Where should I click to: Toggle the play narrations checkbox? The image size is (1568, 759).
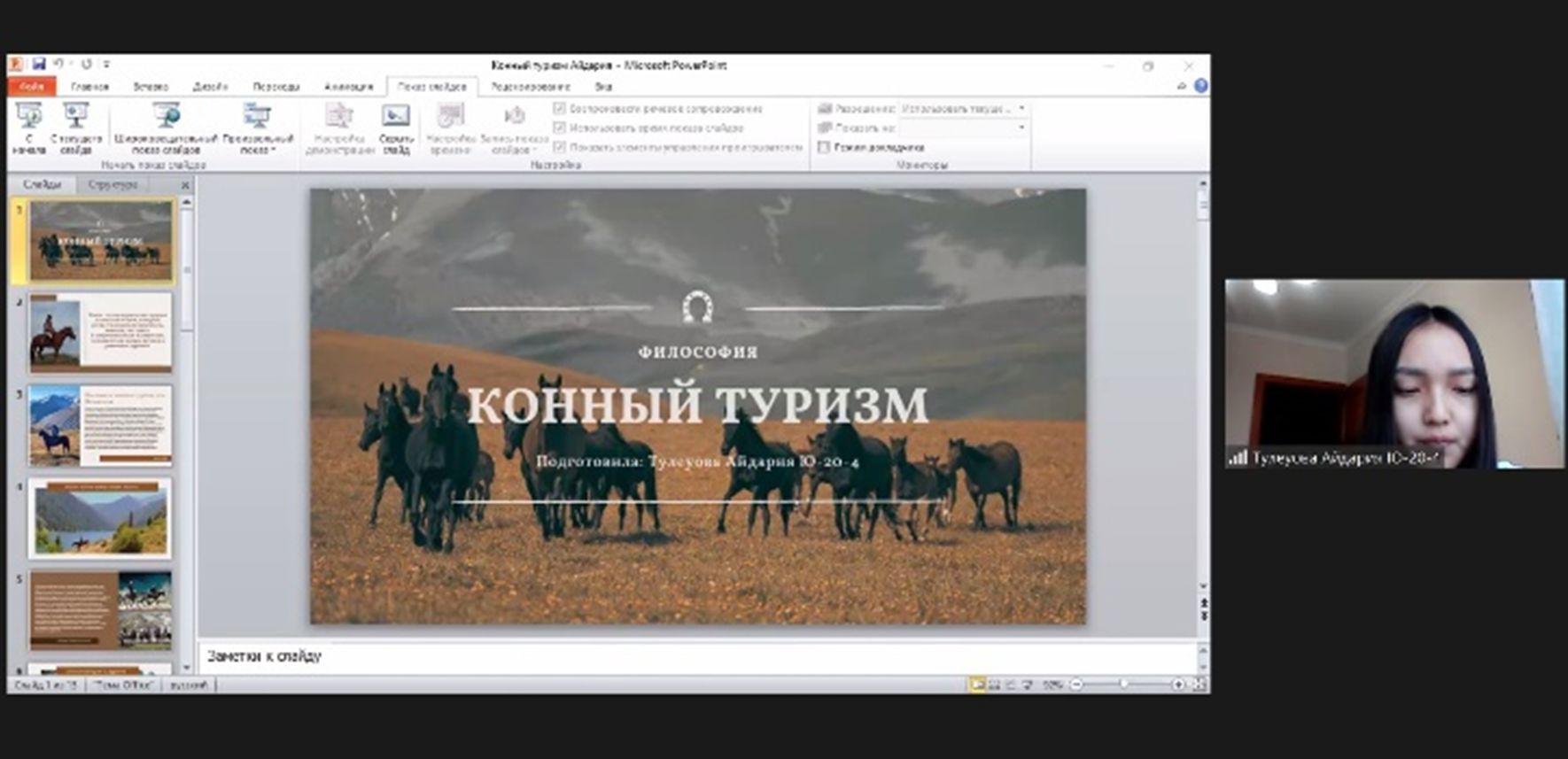pos(559,108)
